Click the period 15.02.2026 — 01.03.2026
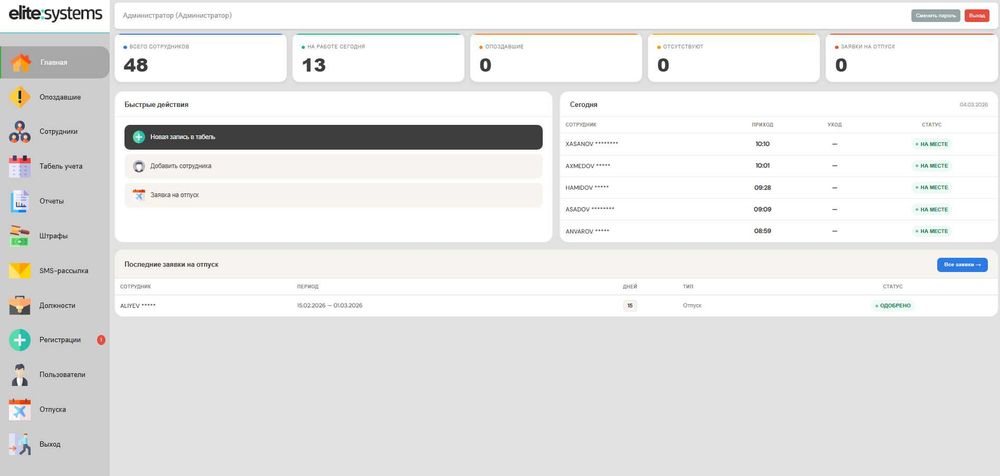Image resolution: width=1000 pixels, height=476 pixels. 330,306
